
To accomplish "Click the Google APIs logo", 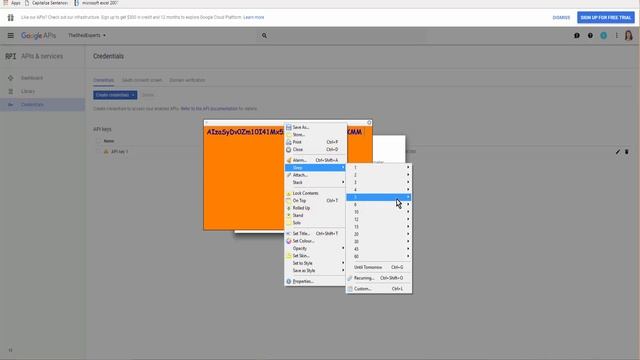I will click(x=38, y=36).
